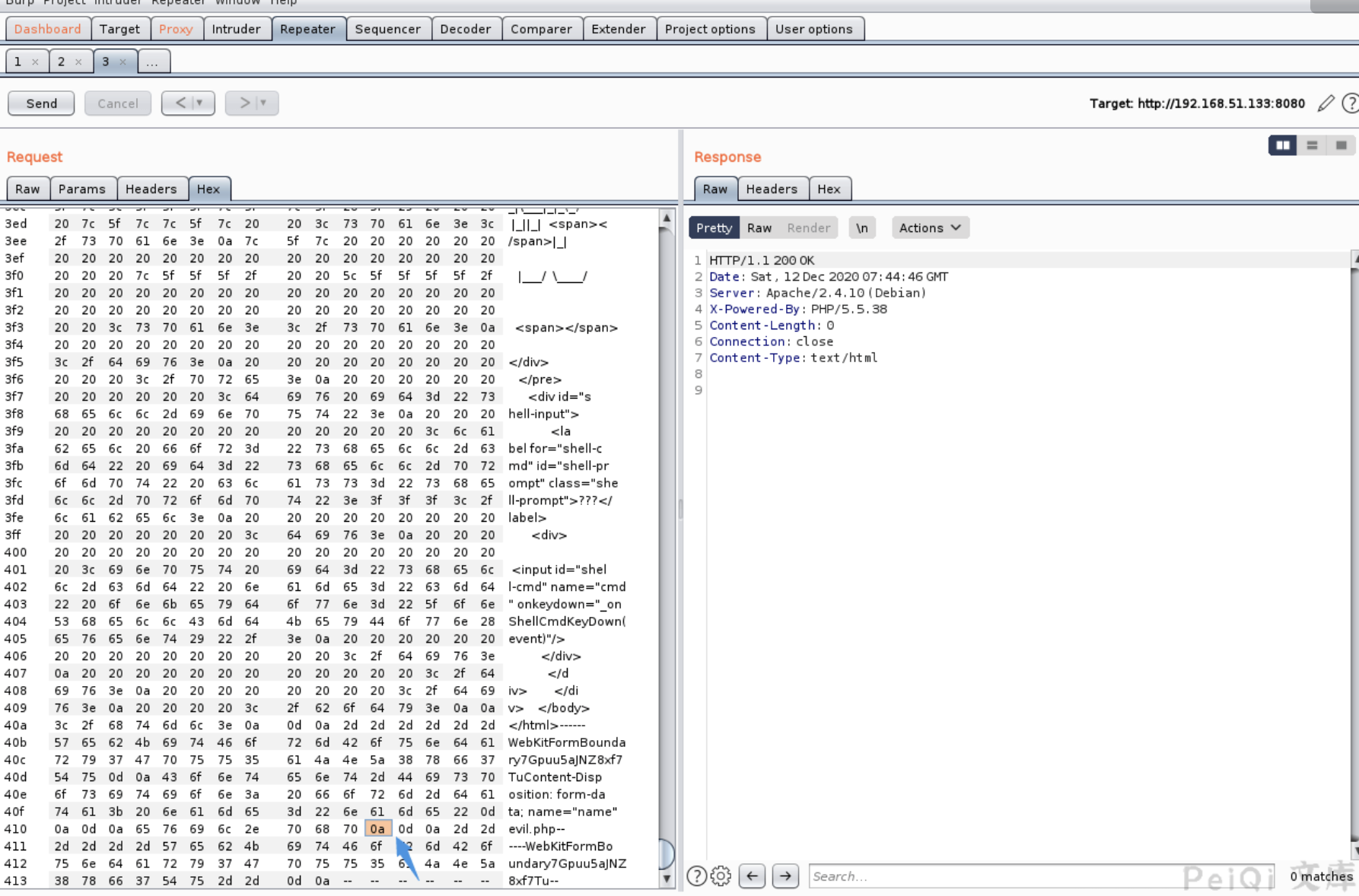Toggle the \n non-printable characters button
Viewport: 1359px width, 896px height.
[861, 227]
